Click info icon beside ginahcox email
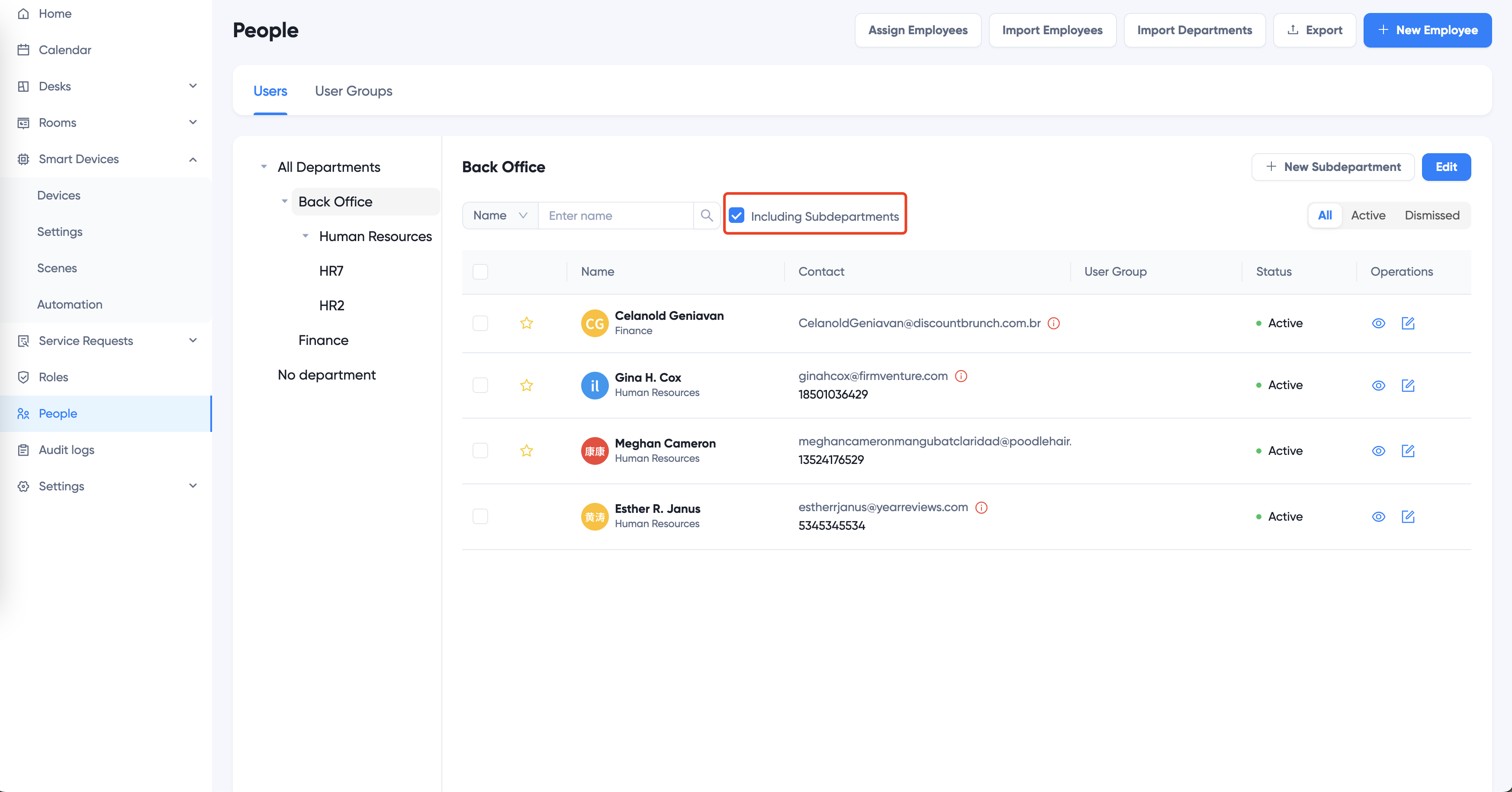 pyautogui.click(x=961, y=377)
